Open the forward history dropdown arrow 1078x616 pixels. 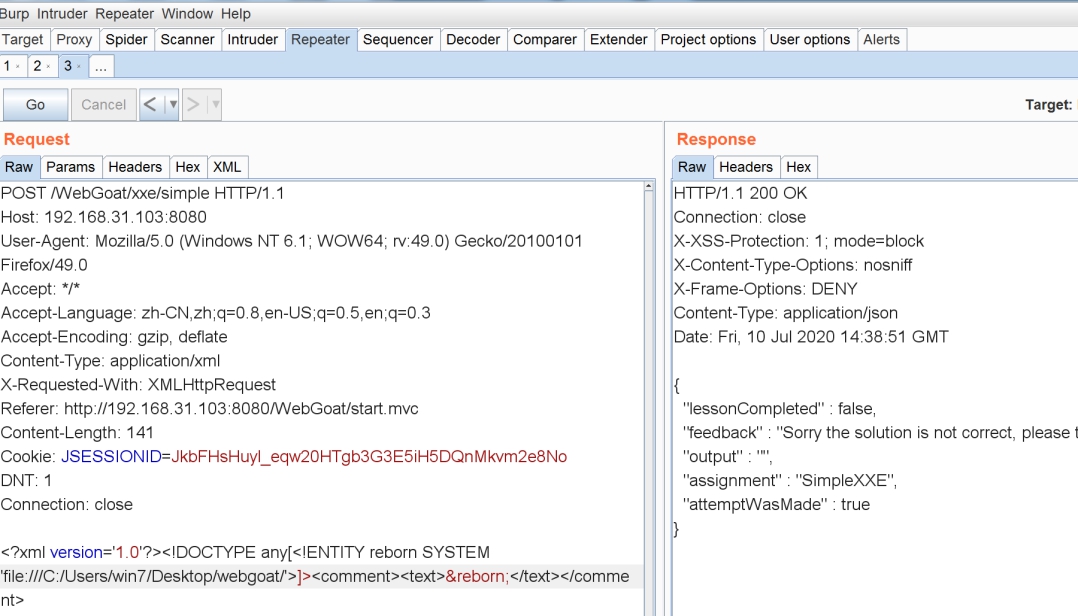pos(215,104)
